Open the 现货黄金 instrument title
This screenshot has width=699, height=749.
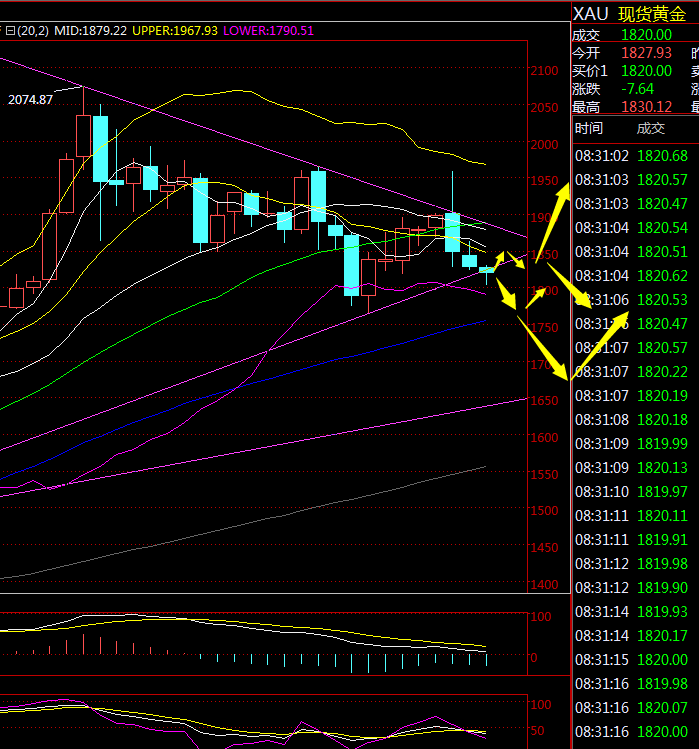pos(653,14)
